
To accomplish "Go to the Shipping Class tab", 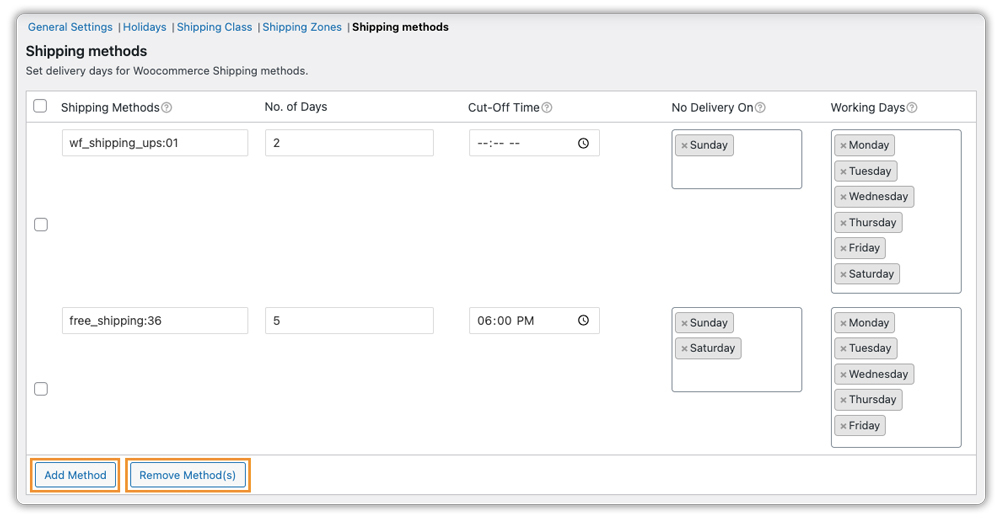I will 214,27.
